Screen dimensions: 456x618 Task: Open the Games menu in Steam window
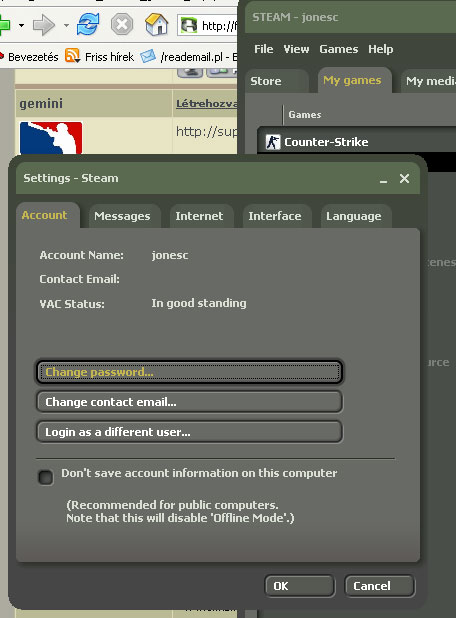[339, 49]
